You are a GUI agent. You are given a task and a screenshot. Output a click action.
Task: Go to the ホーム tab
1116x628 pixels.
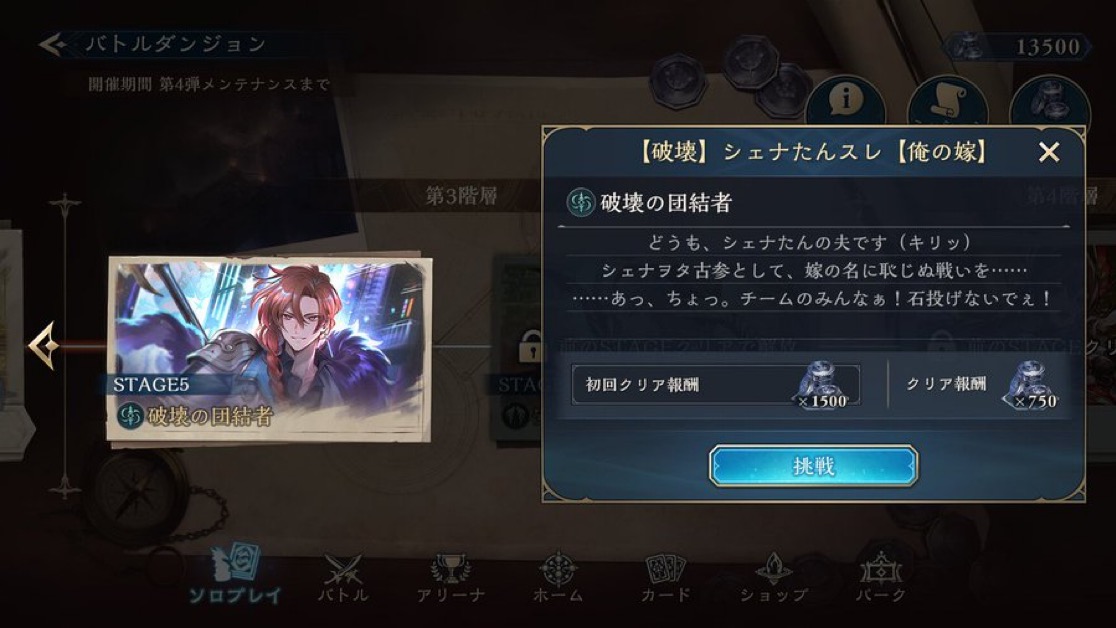coord(559,578)
